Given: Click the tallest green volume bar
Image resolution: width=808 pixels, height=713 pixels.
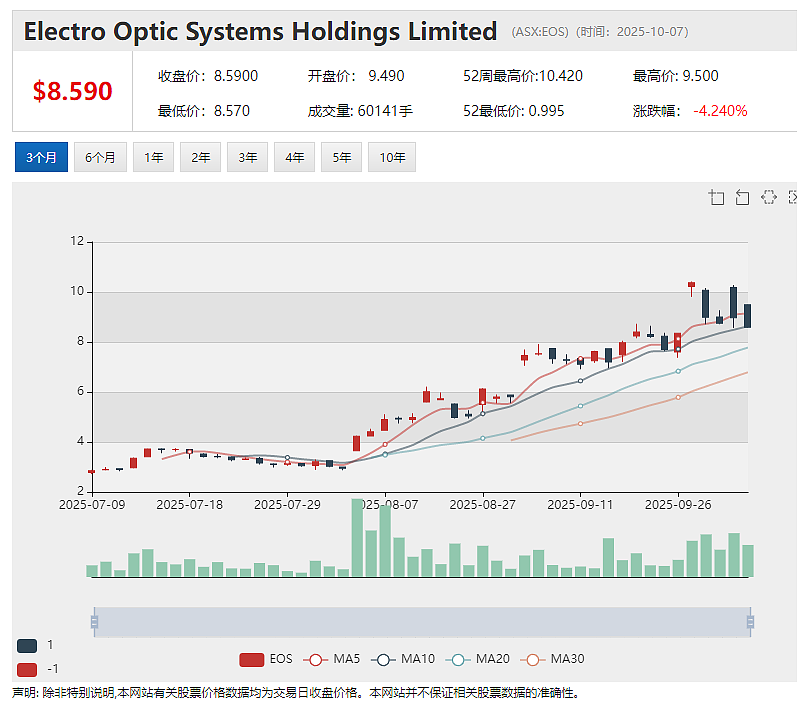Looking at the screenshot, I should coord(357,537).
